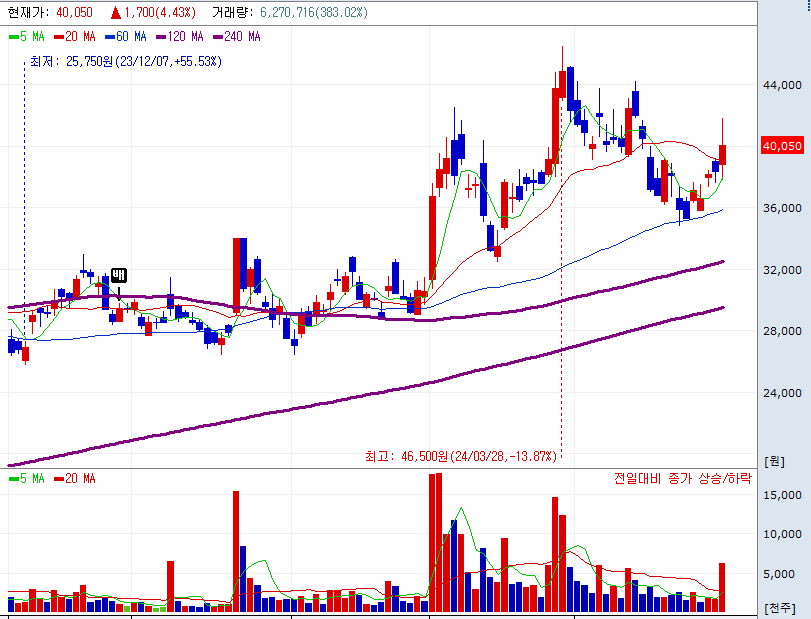Click the black 배 dividend marker icon
Screen dimensions: 811x619
(x=119, y=275)
